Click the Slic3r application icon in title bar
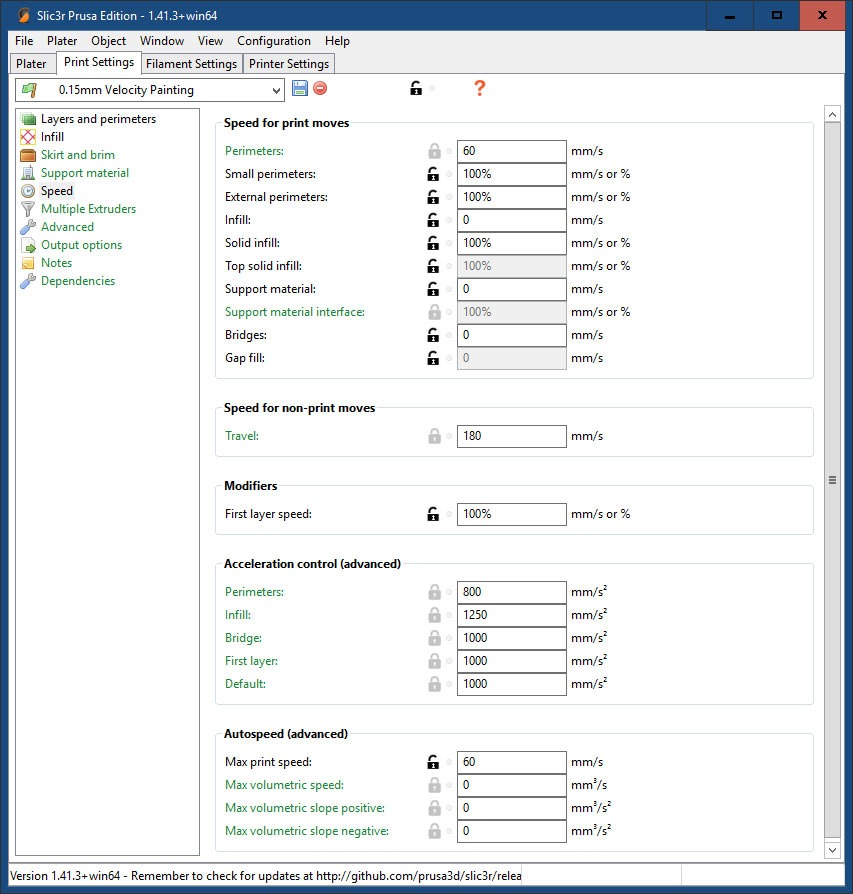This screenshot has height=894, width=853. pos(23,15)
